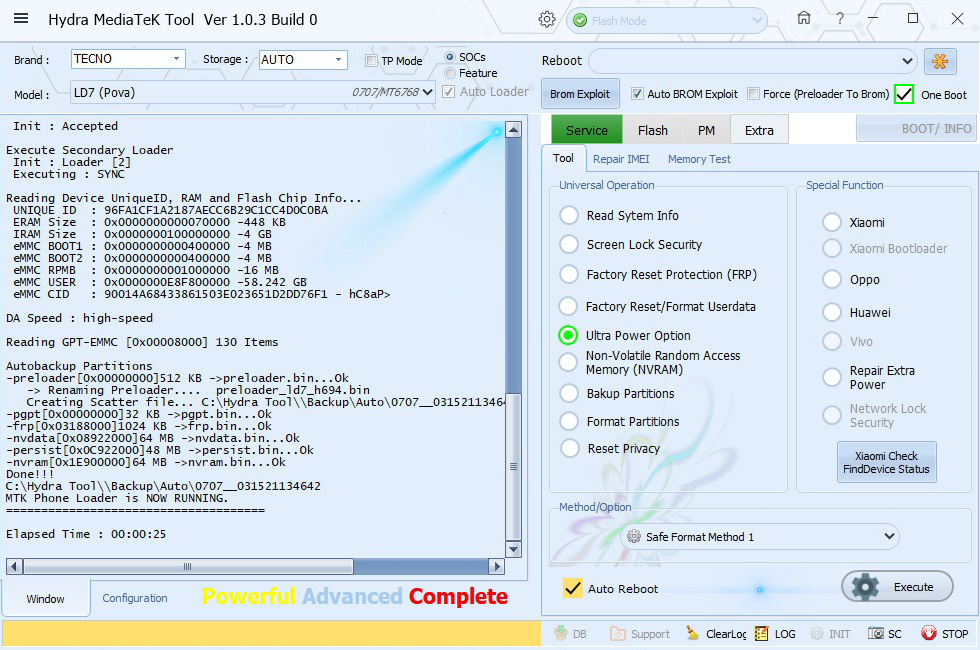Open the Extra tab
Screen dimensions: 980x650
point(759,130)
